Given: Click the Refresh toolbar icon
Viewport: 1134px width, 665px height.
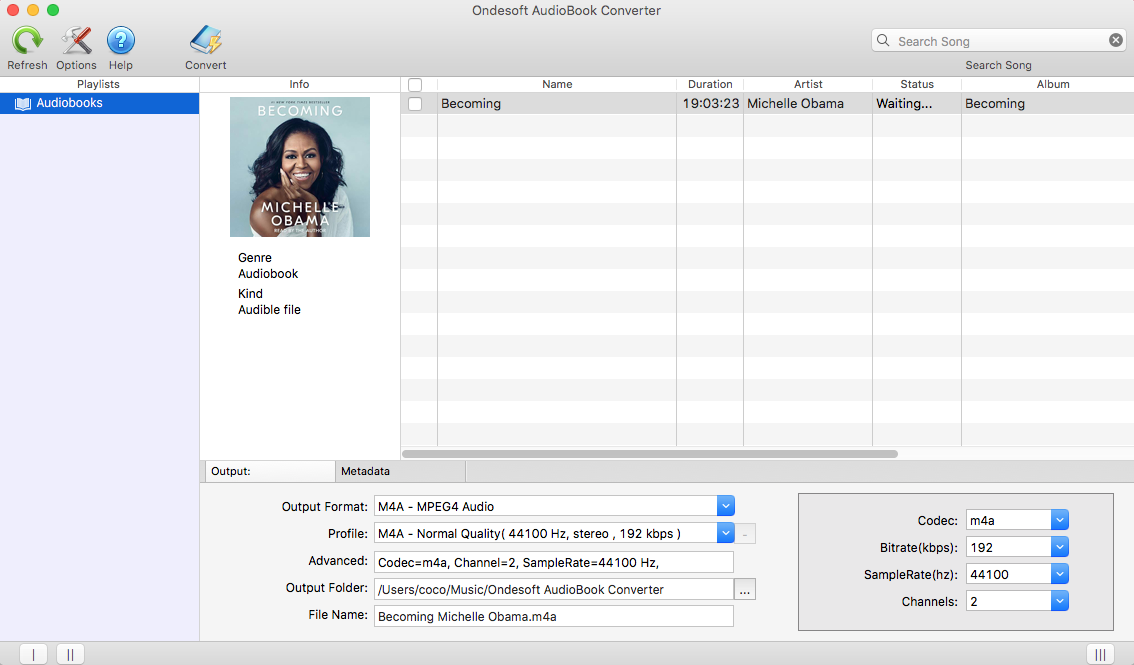Looking at the screenshot, I should 27,40.
